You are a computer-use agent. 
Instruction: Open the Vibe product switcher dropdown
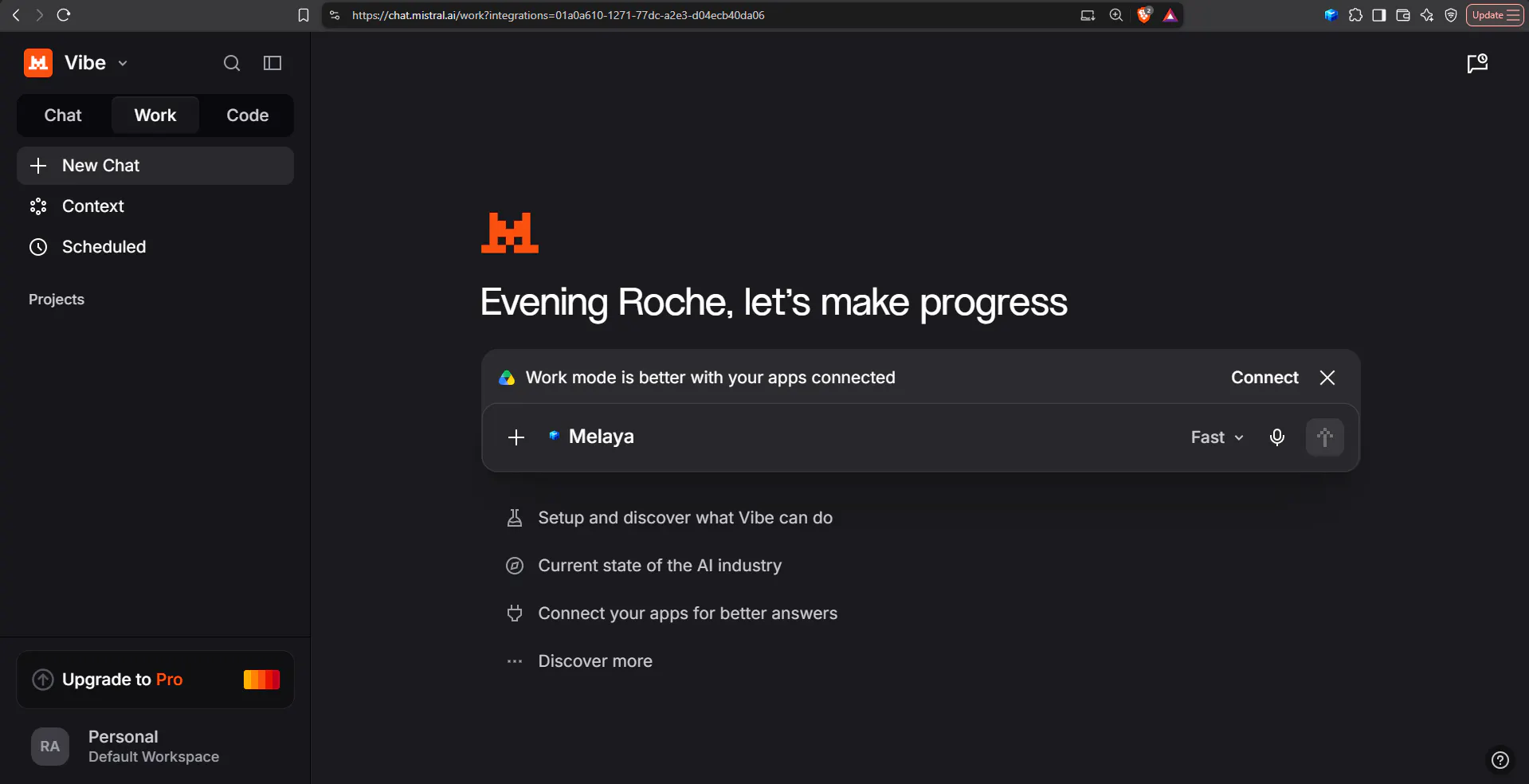96,63
